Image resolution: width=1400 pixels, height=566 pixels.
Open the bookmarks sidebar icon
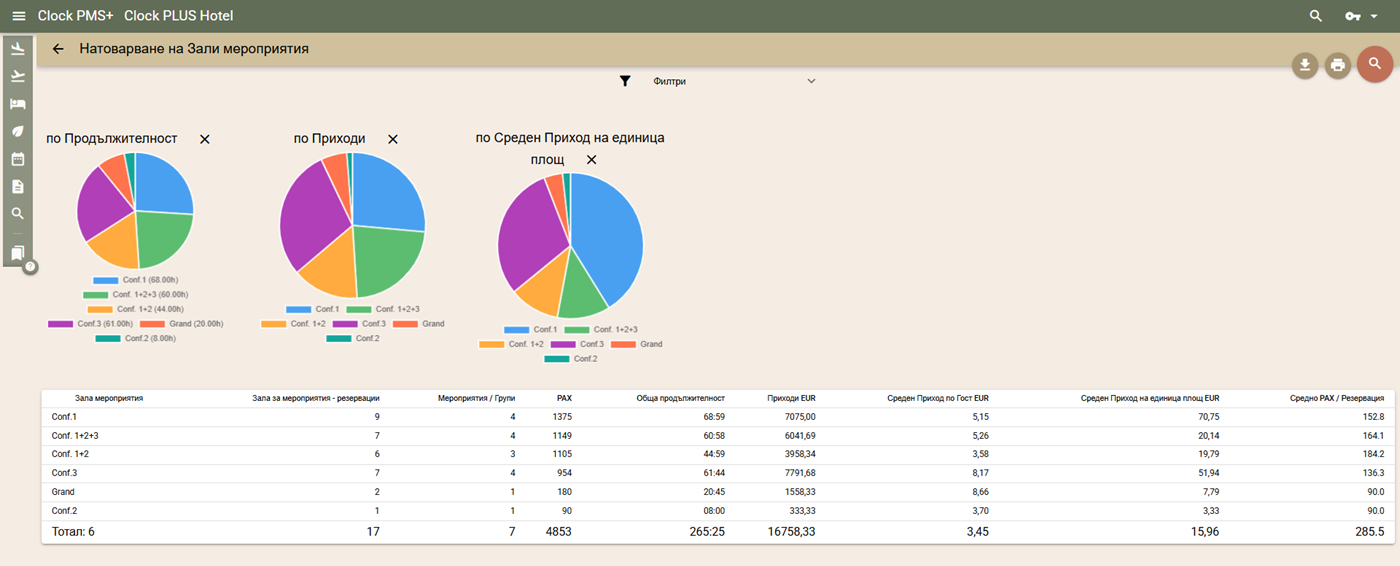click(18, 254)
